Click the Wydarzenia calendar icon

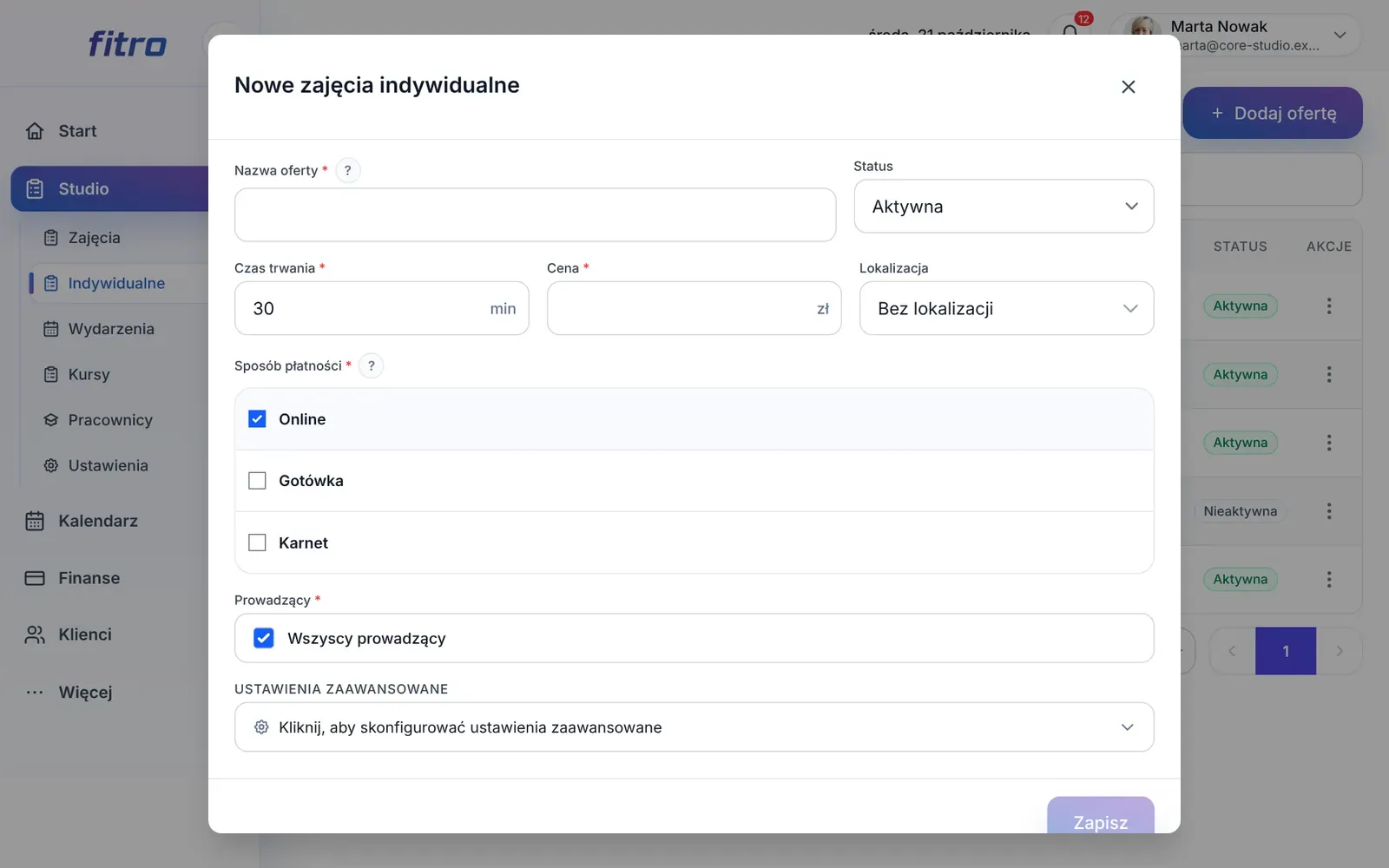pos(51,329)
